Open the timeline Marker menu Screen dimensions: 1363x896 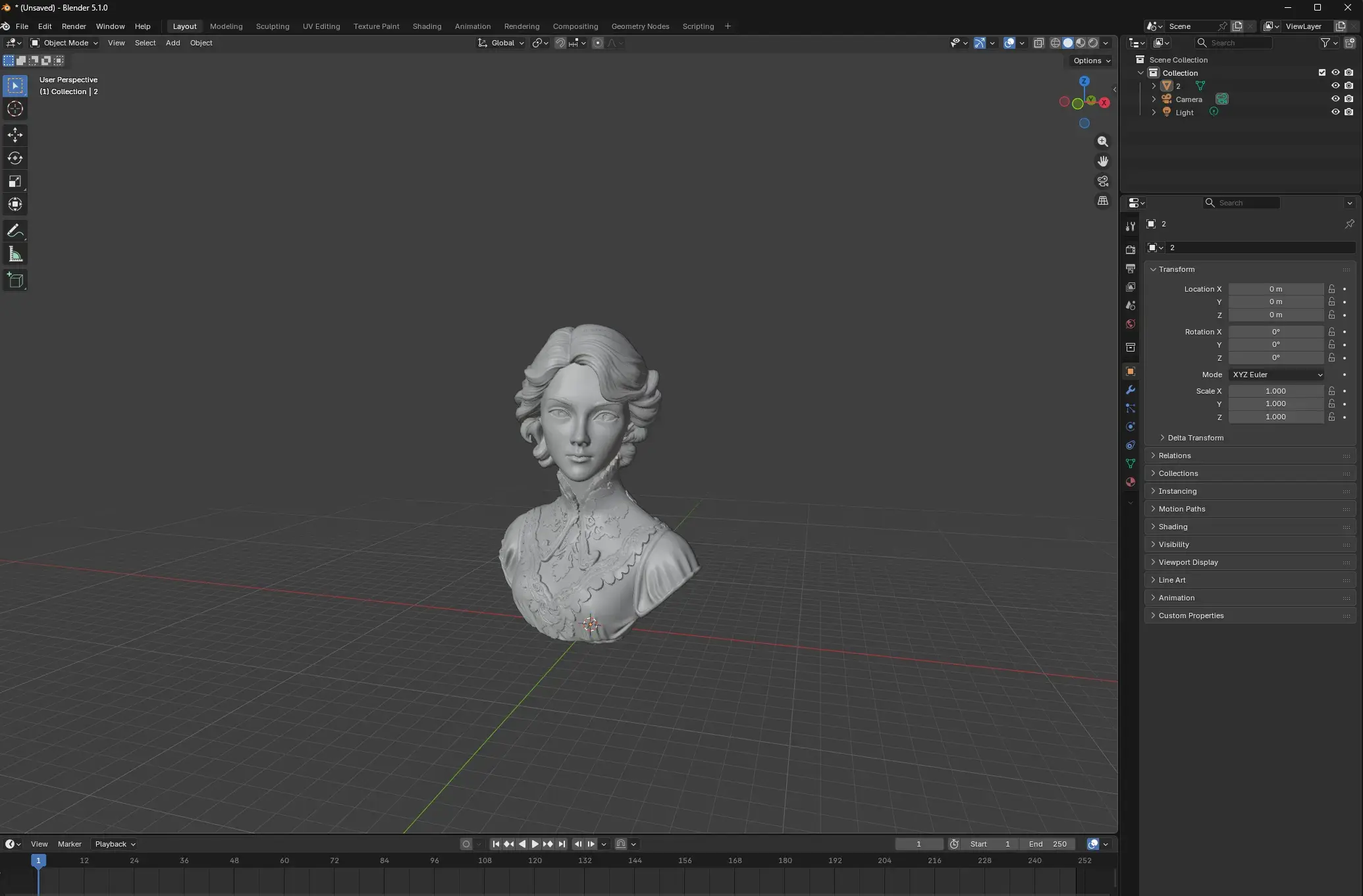tap(70, 844)
